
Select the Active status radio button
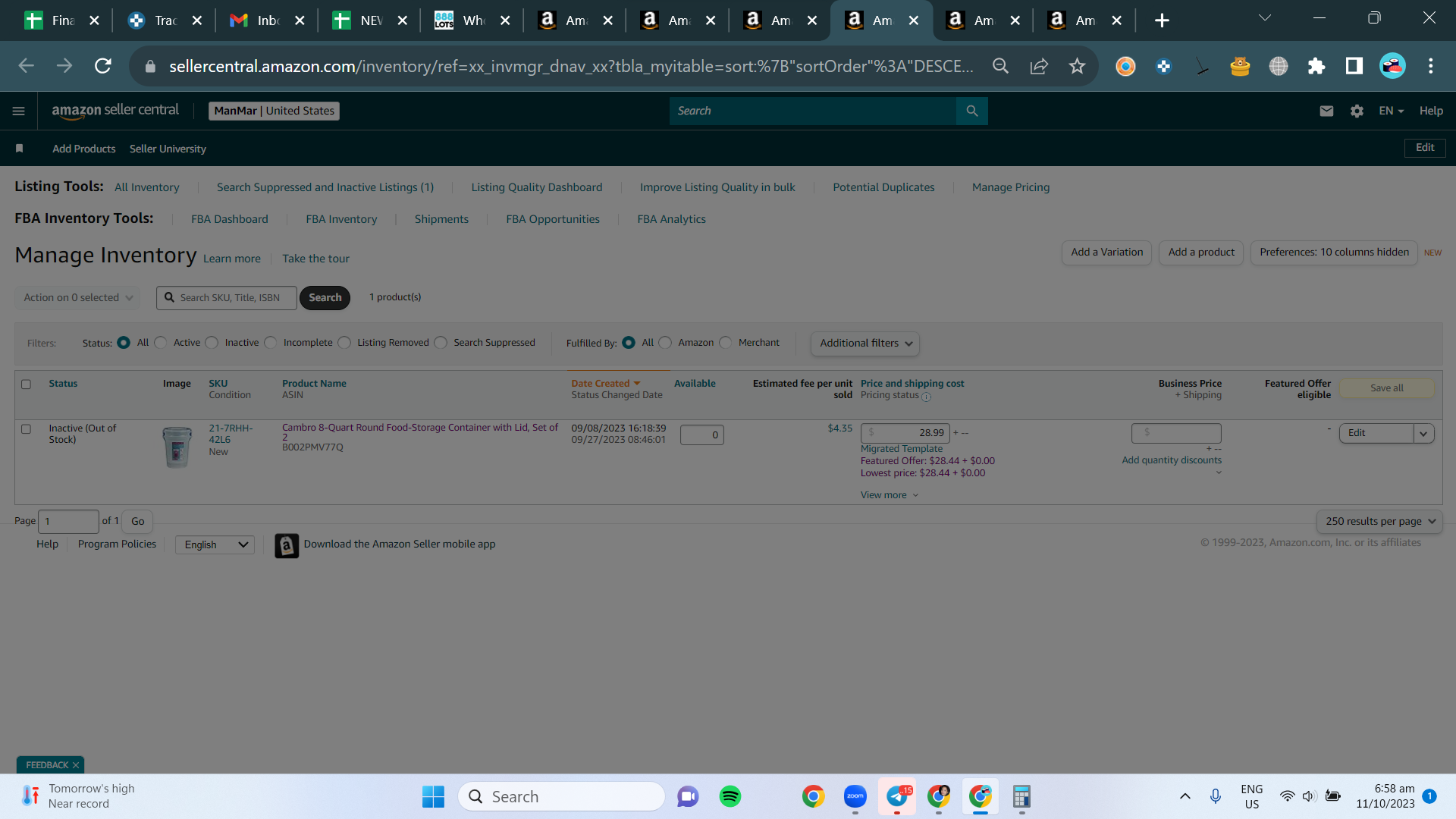tap(161, 343)
